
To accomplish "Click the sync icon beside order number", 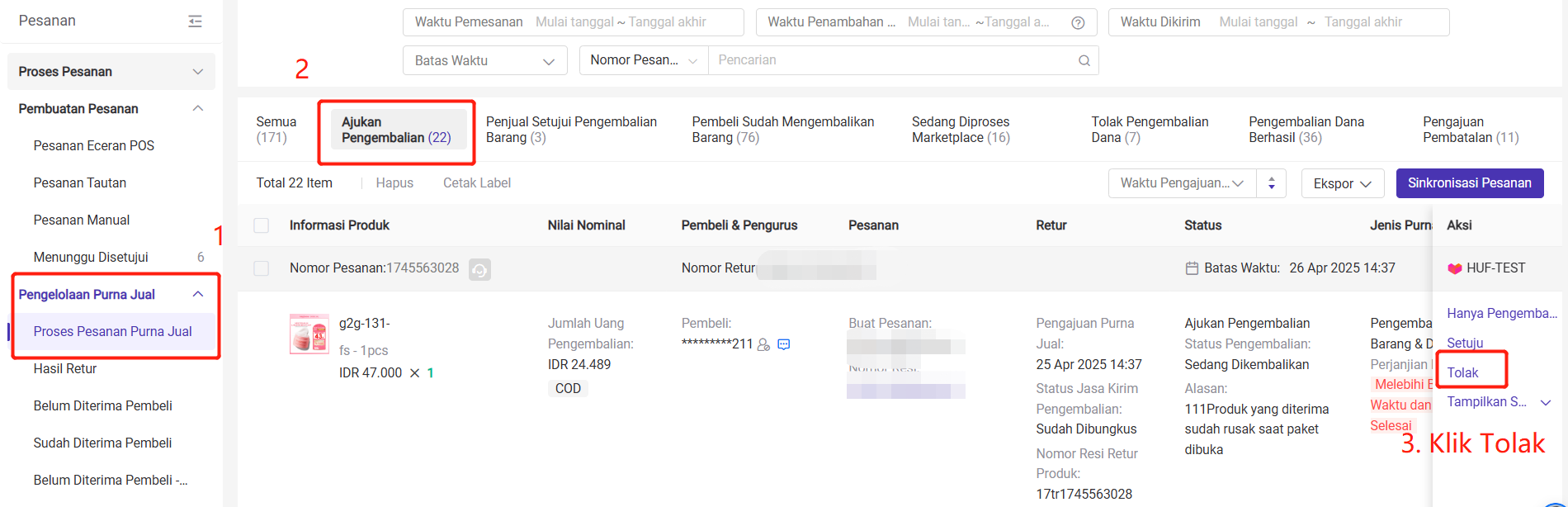I will [x=479, y=269].
